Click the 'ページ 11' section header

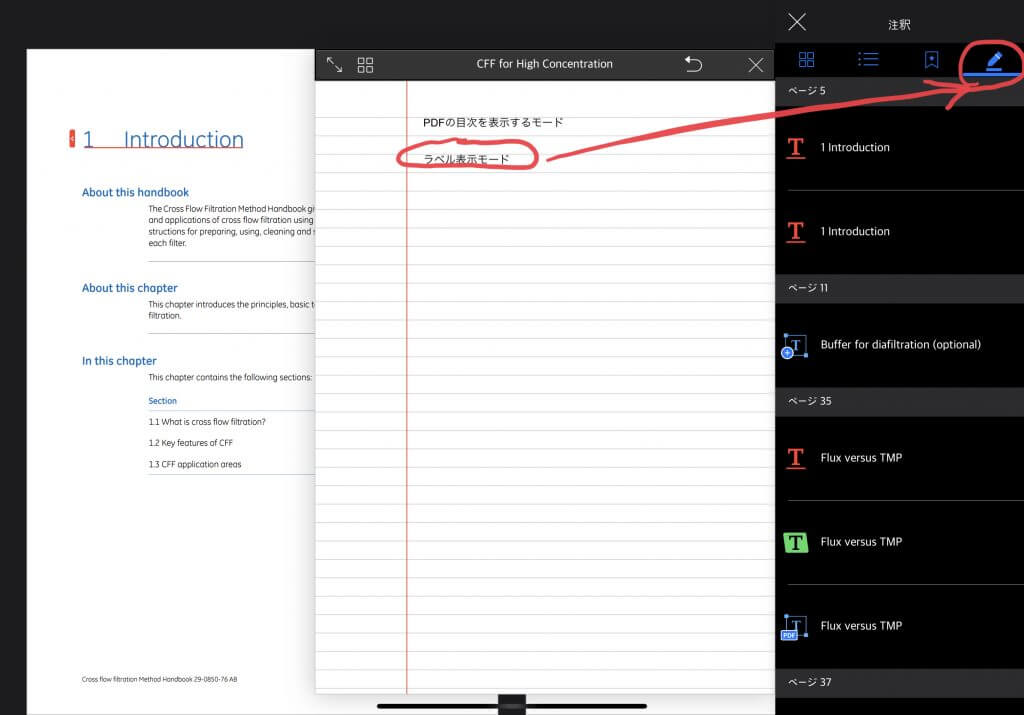(899, 288)
